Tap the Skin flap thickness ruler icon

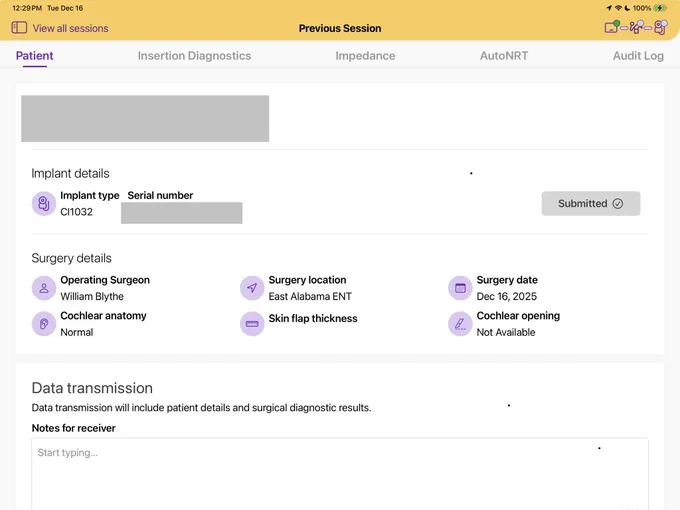pos(252,324)
